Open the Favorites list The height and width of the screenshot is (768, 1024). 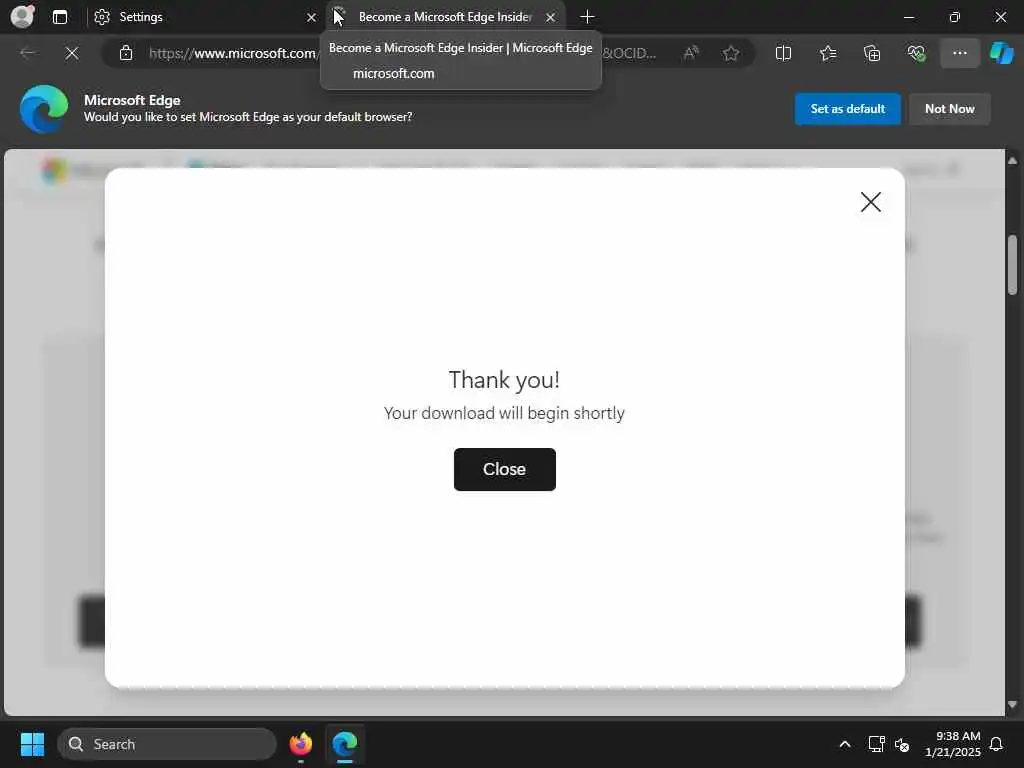[827, 53]
